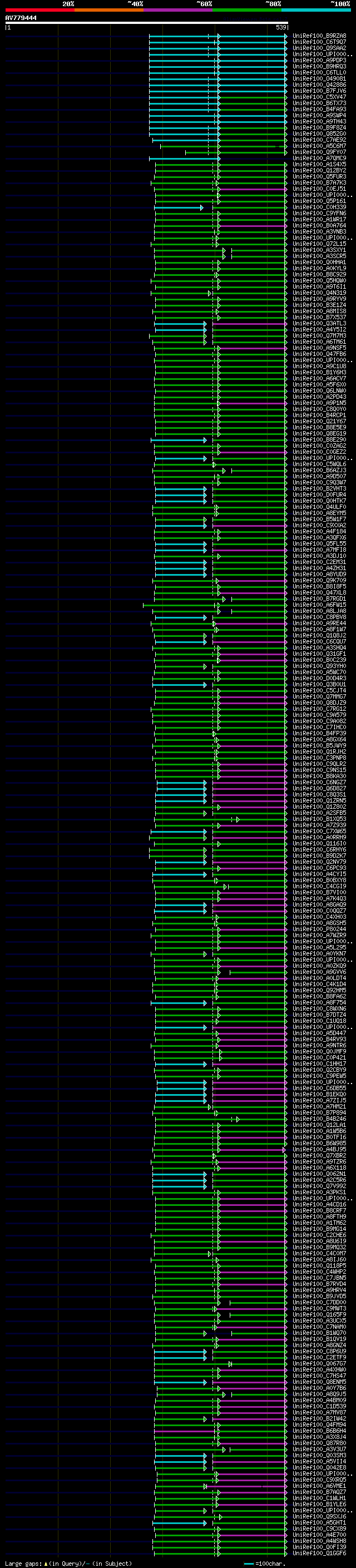This screenshot has height=1568, width=356.
Task: Click hit label UniRef100_A3SXY1
Action: [x=319, y=250]
